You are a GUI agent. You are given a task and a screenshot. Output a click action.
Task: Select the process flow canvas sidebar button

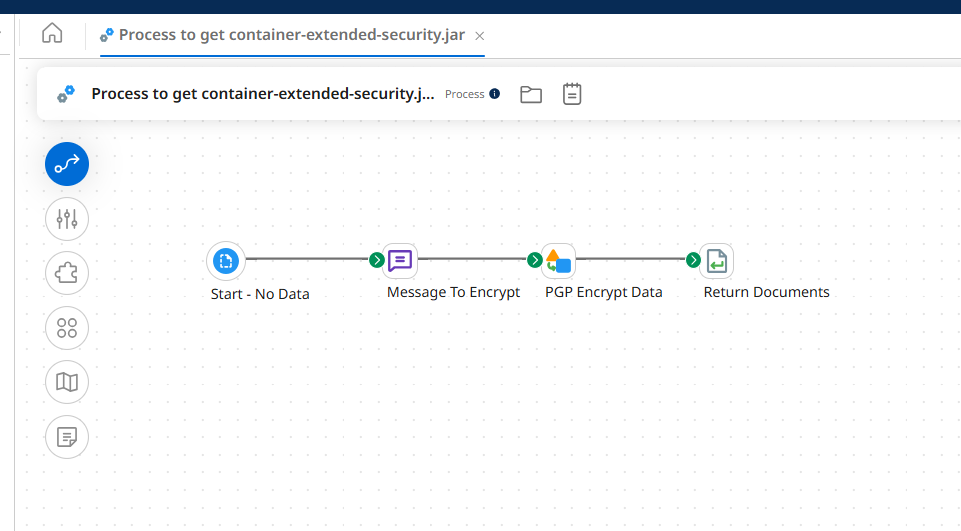tap(67, 164)
